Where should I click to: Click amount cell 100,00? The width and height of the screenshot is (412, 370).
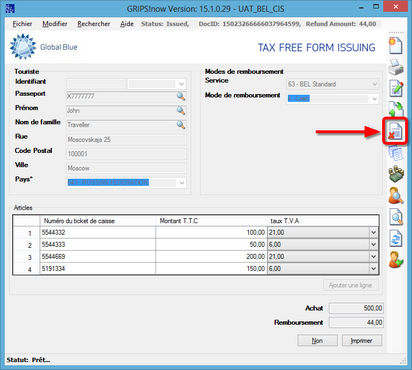211,233
